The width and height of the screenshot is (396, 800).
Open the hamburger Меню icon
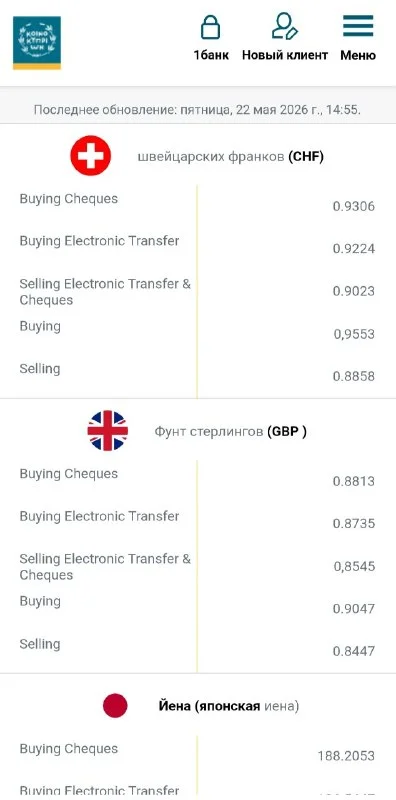click(x=358, y=26)
